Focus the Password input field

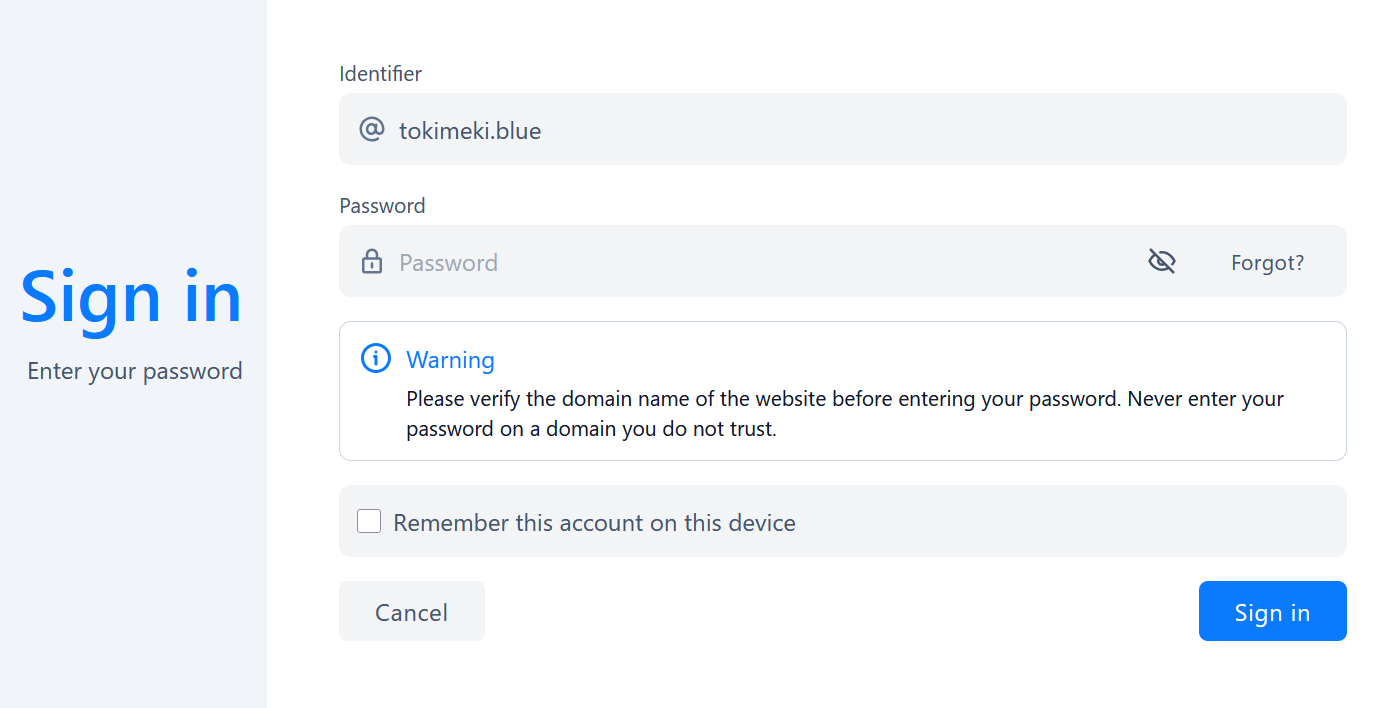tap(750, 262)
